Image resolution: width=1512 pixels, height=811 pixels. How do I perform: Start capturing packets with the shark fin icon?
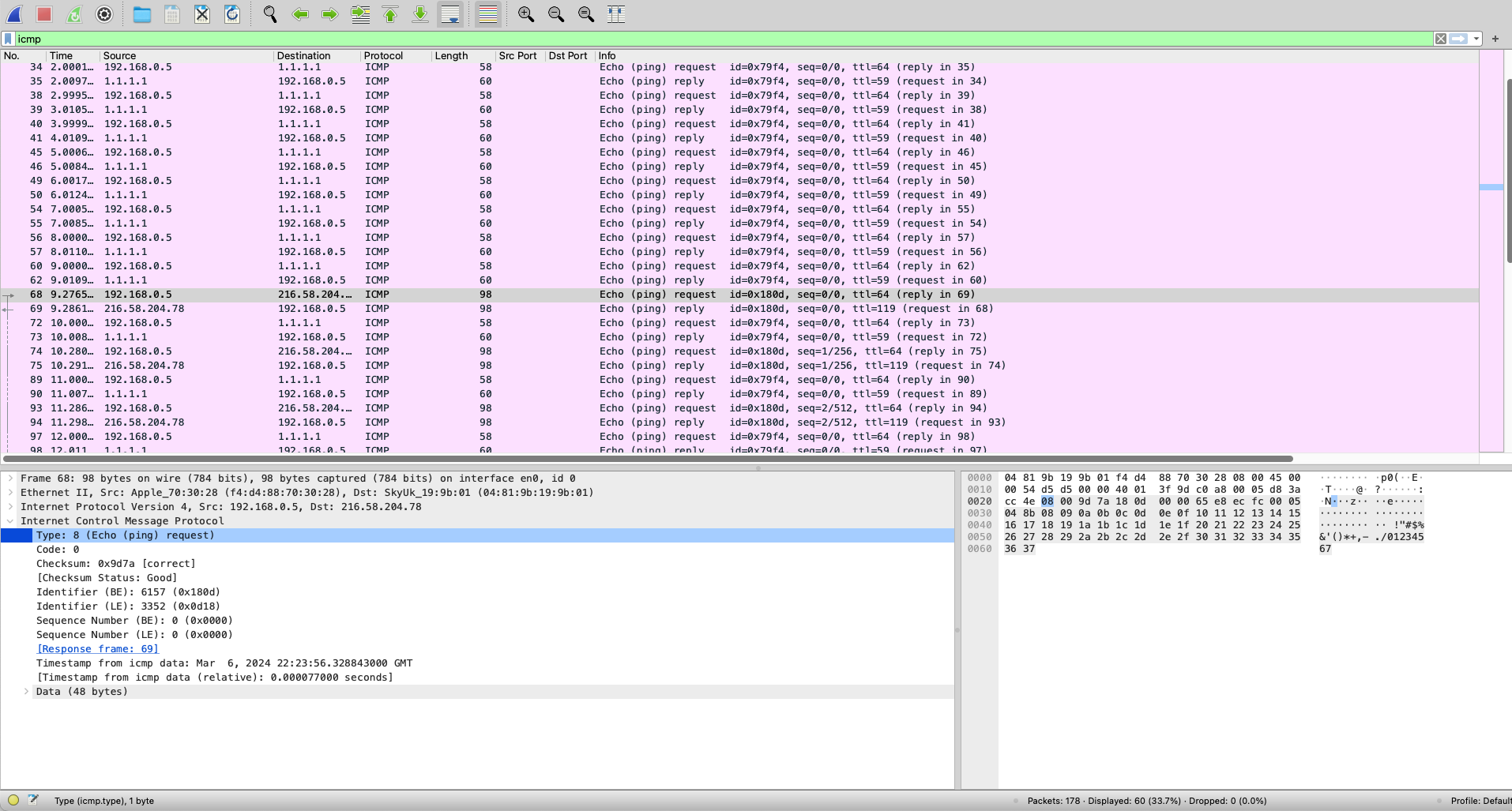14,14
